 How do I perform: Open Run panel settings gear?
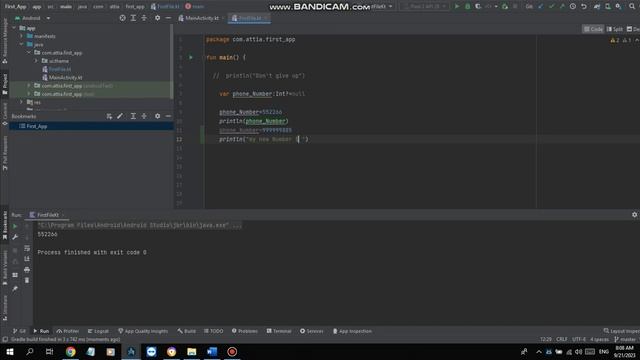pyautogui.click(x=635, y=215)
